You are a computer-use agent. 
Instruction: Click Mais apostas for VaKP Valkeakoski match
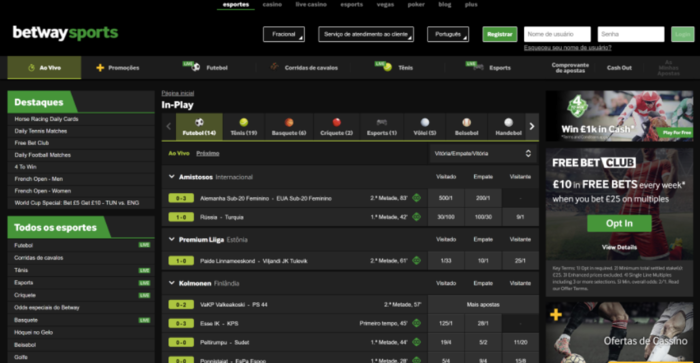click(x=483, y=304)
